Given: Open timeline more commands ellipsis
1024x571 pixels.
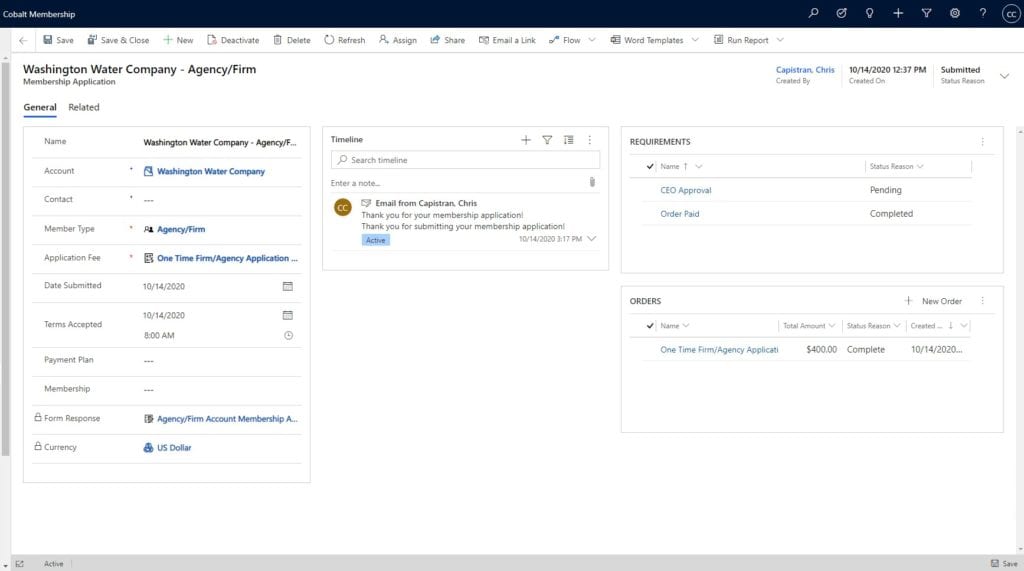Looking at the screenshot, I should point(590,140).
